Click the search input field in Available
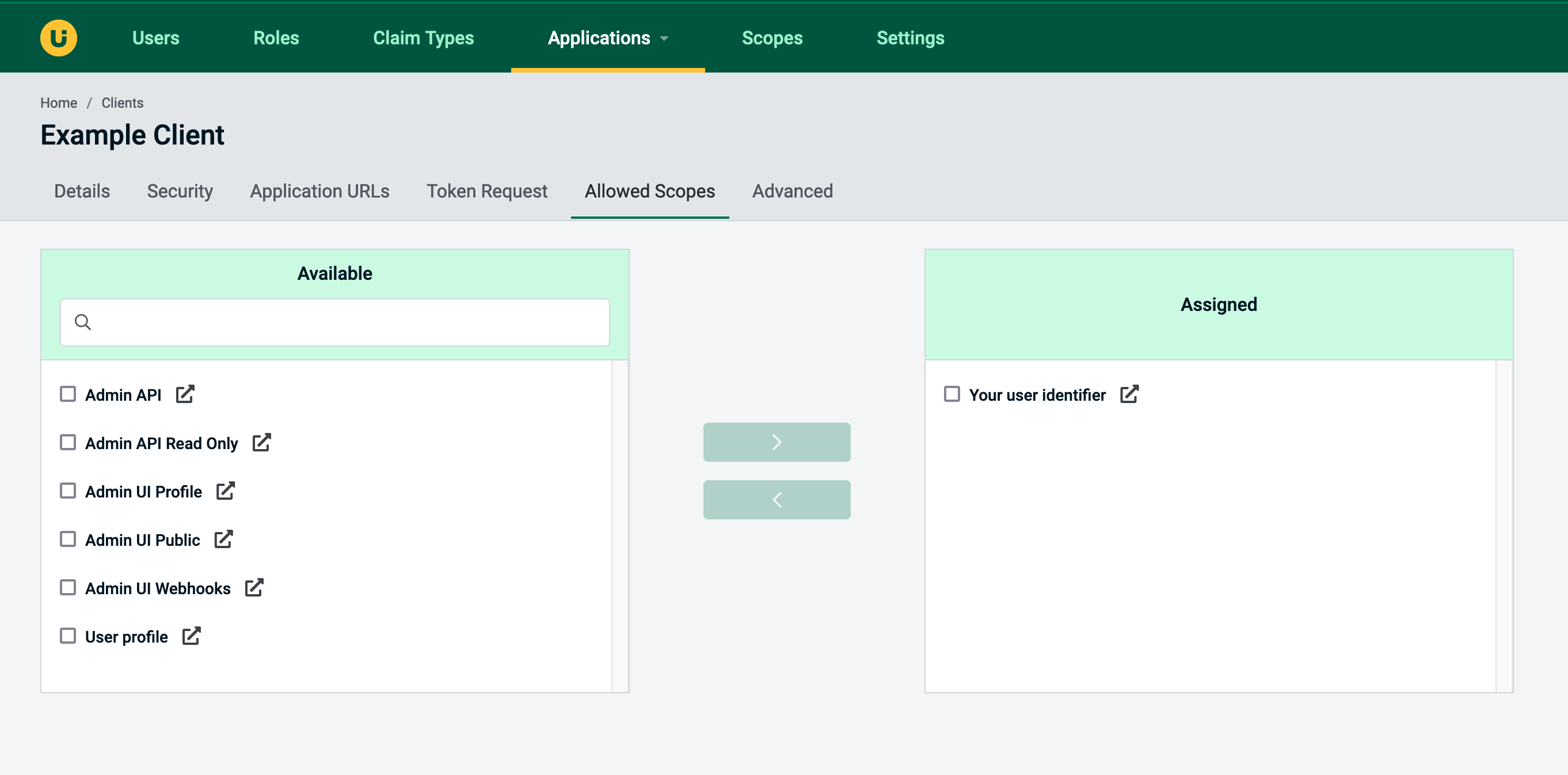This screenshot has height=775, width=1568. 335,322
